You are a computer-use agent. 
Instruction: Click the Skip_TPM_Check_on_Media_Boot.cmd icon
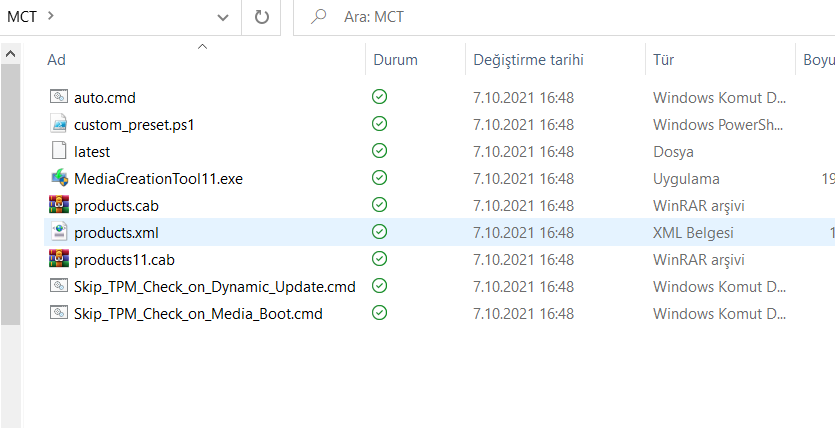click(x=59, y=314)
